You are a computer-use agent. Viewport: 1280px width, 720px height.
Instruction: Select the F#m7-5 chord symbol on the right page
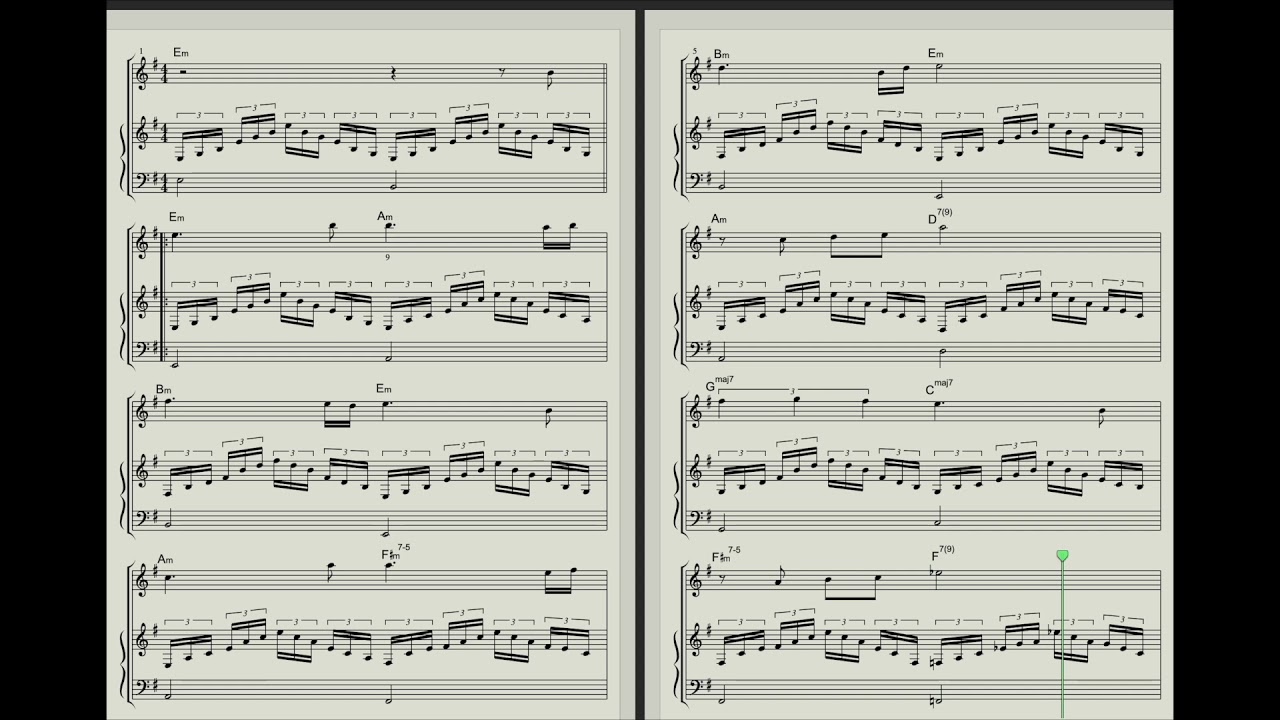(726, 553)
